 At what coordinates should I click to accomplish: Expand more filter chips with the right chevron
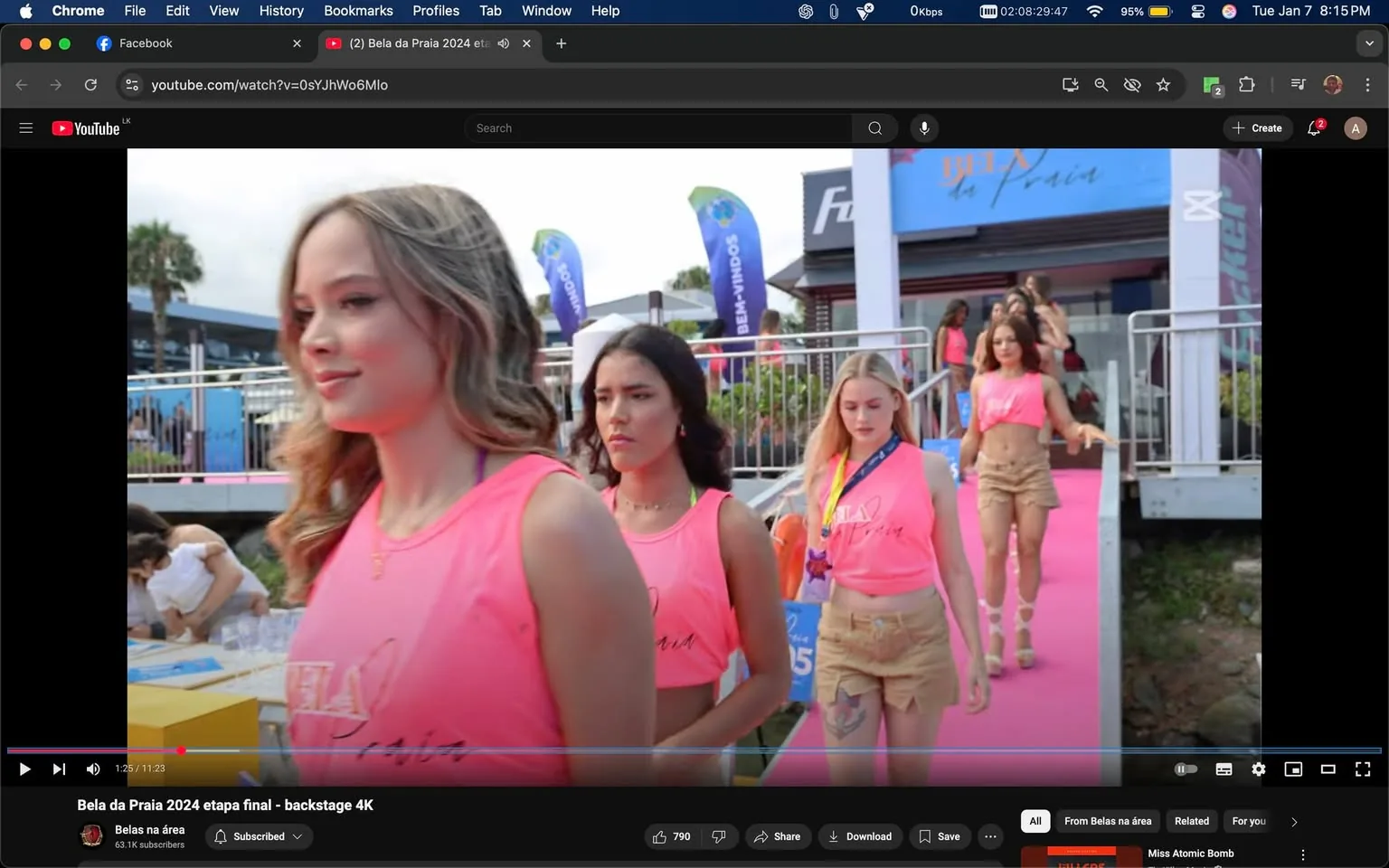coord(1293,821)
